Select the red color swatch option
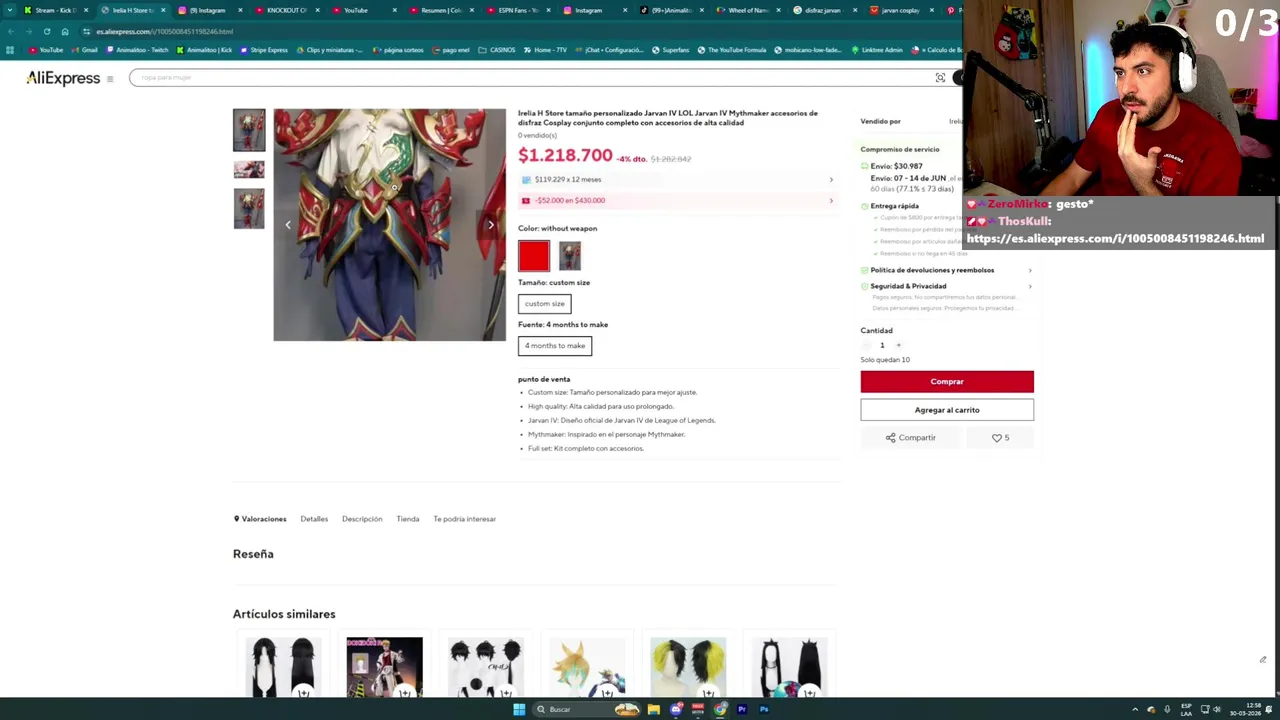 point(534,256)
